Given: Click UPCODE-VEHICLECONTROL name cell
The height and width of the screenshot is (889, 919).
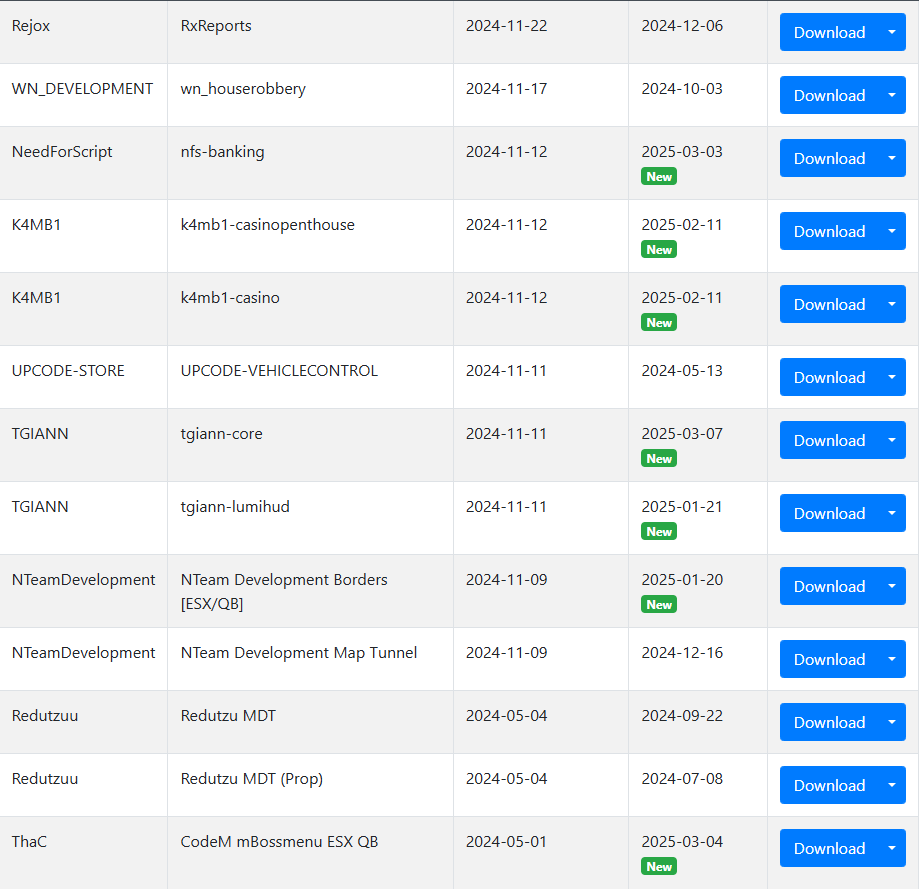Looking at the screenshot, I should click(310, 377).
